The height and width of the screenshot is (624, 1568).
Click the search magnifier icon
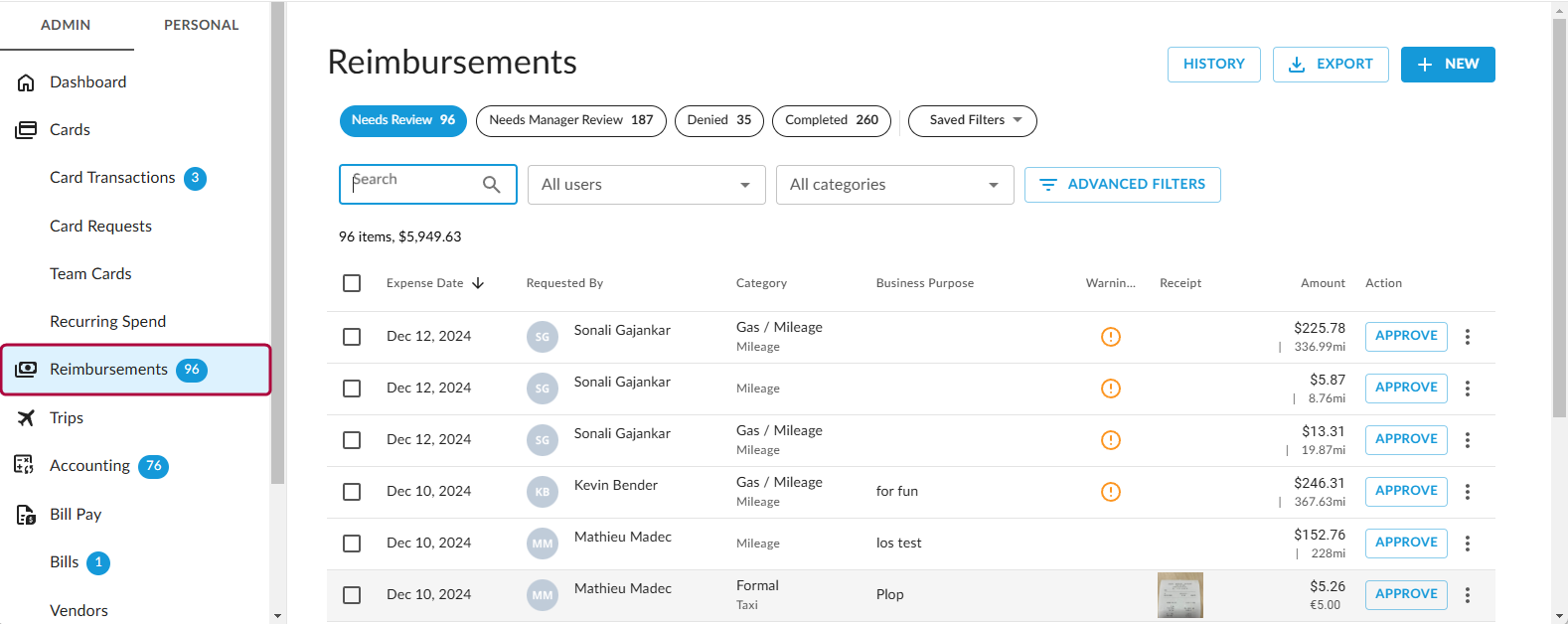click(x=491, y=185)
